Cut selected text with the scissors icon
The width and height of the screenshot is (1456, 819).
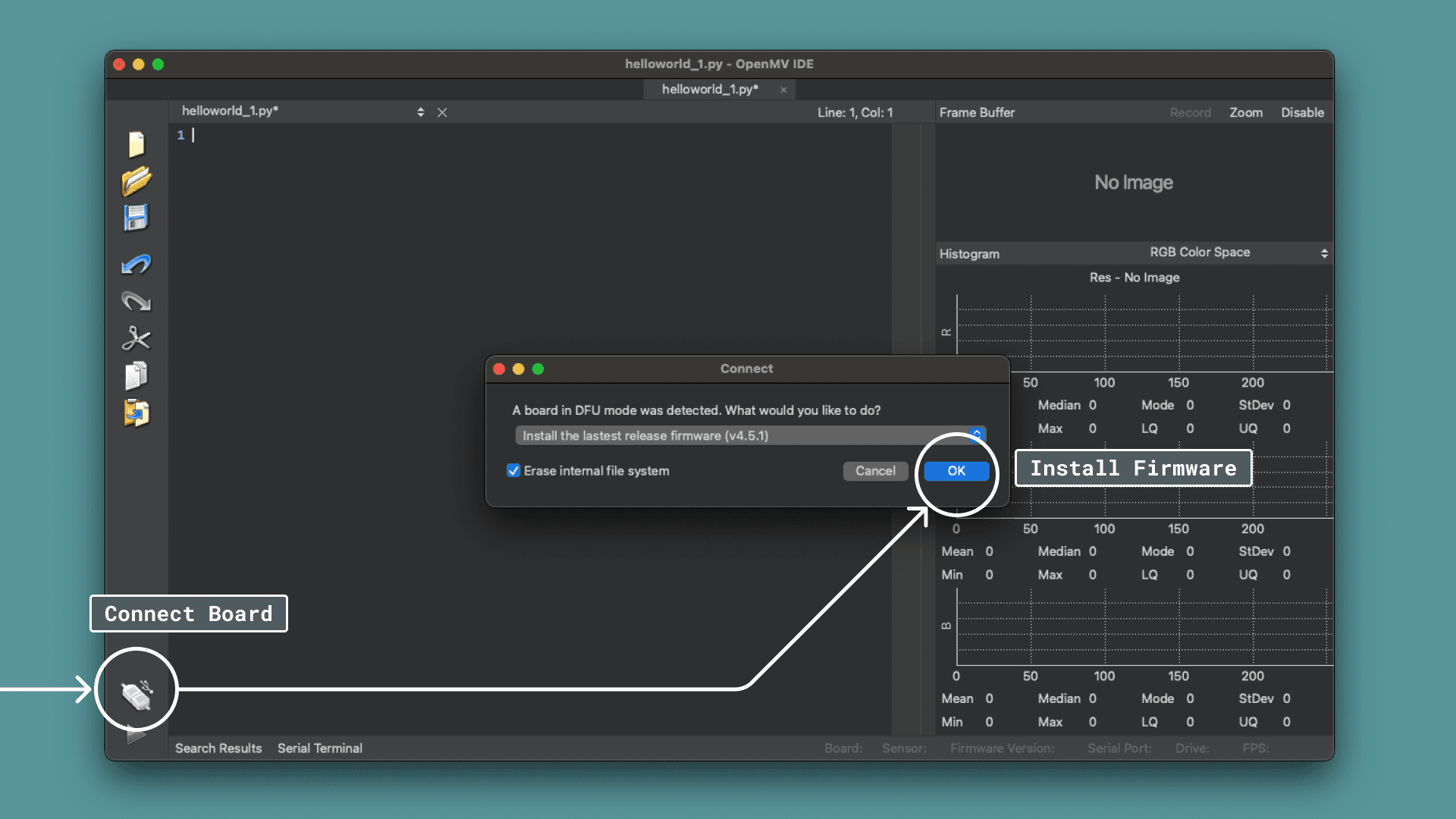(136, 338)
